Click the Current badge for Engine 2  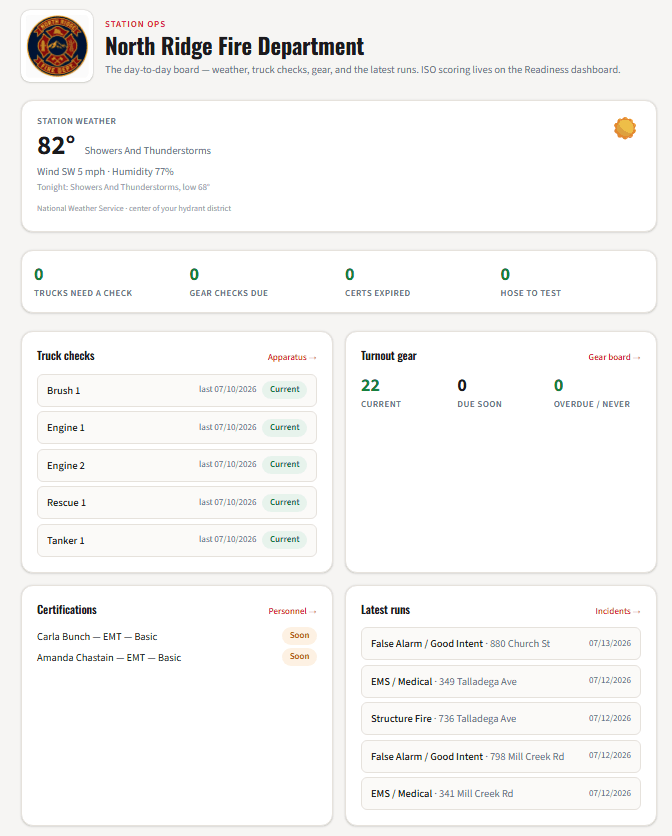284,464
